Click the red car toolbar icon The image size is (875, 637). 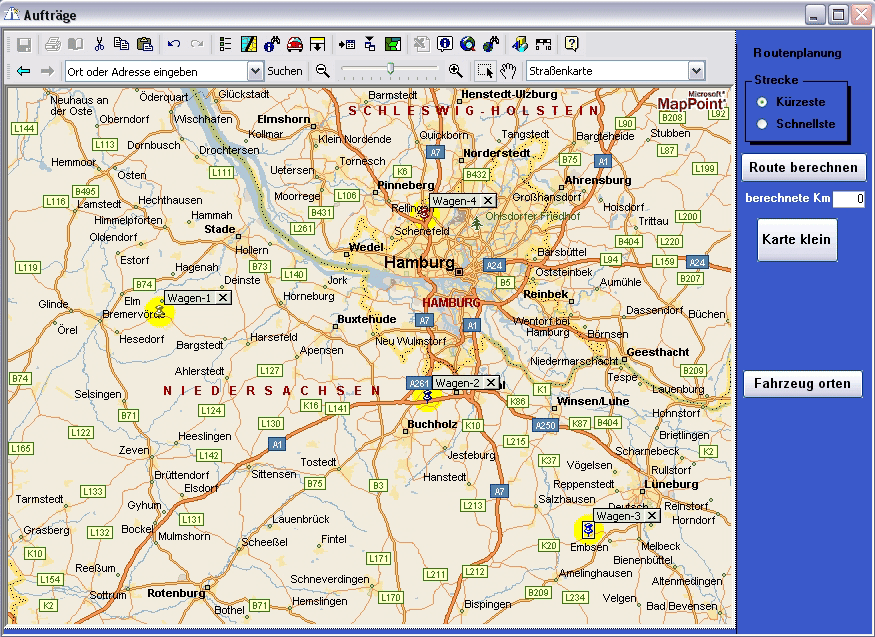[295, 44]
